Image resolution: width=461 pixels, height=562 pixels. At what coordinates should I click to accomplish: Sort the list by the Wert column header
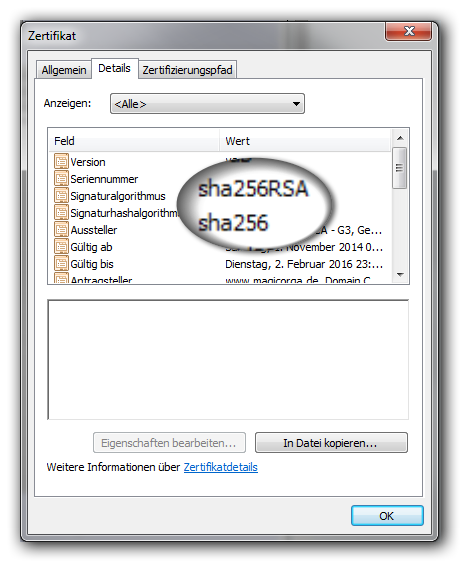pyautogui.click(x=305, y=141)
